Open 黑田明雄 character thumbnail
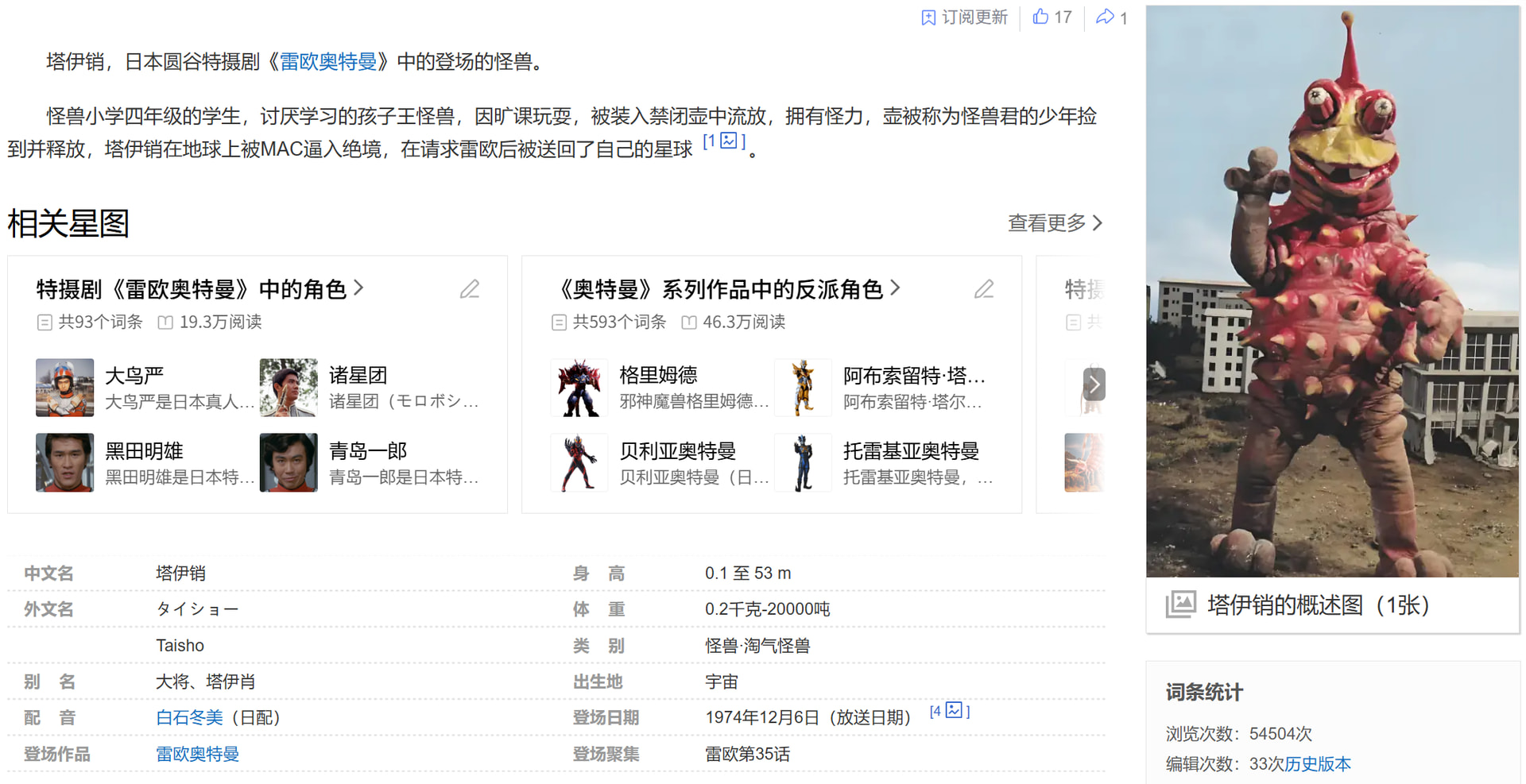 pos(65,462)
